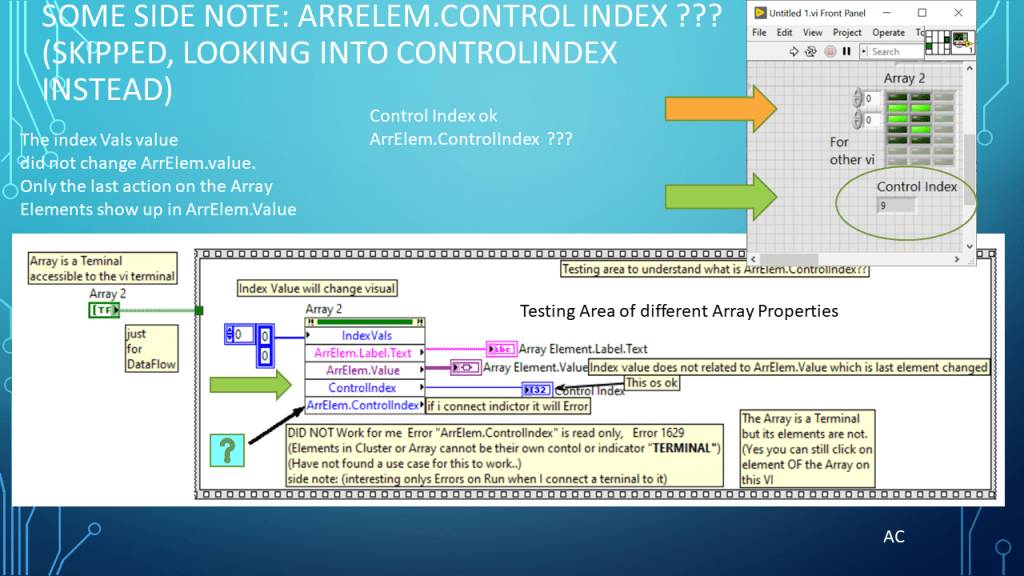This screenshot has height=576, width=1024.
Task: Click the connector pane grid icon
Action: pyautogui.click(x=937, y=41)
